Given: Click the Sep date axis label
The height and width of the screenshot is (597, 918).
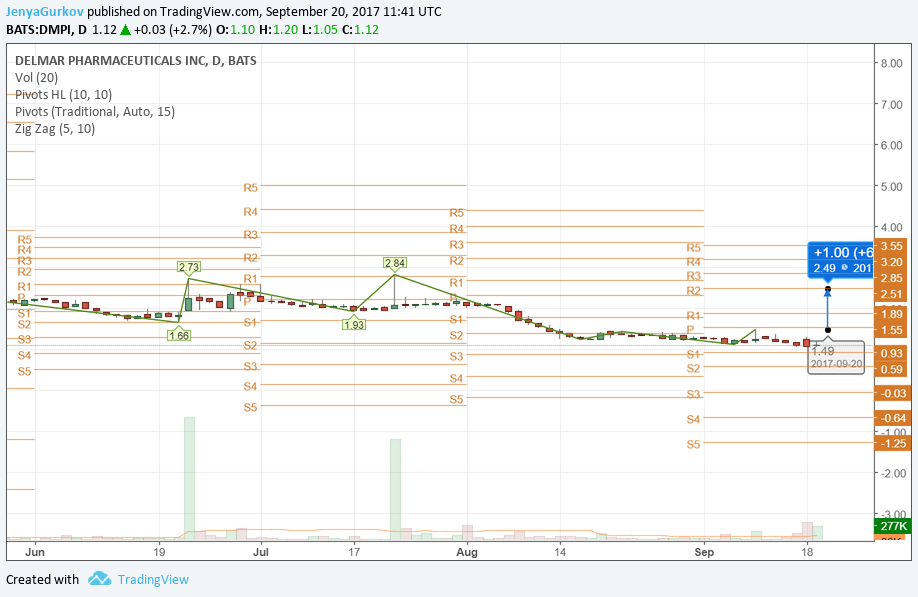Looking at the screenshot, I should [704, 552].
